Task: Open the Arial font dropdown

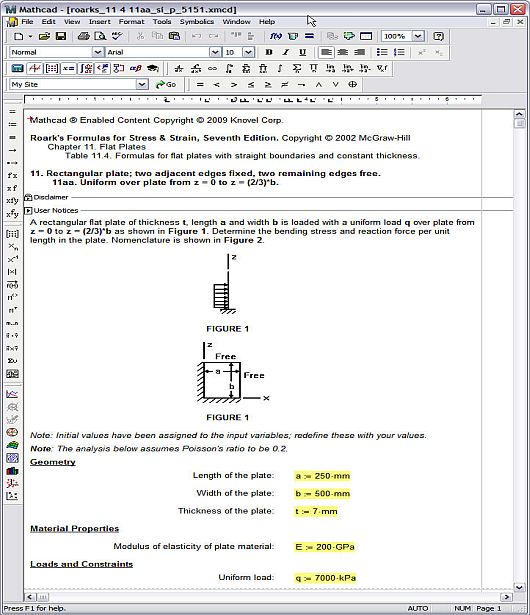Action: tap(215, 52)
